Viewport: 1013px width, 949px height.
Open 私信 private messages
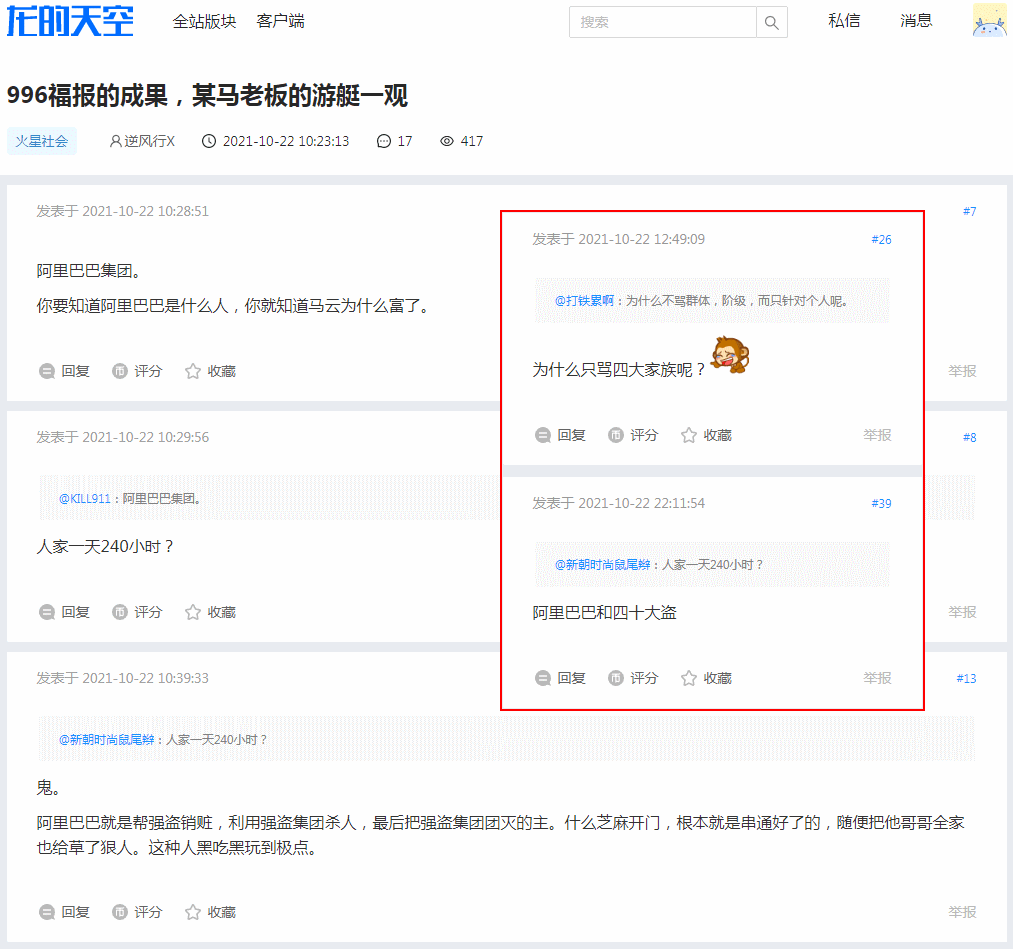844,21
